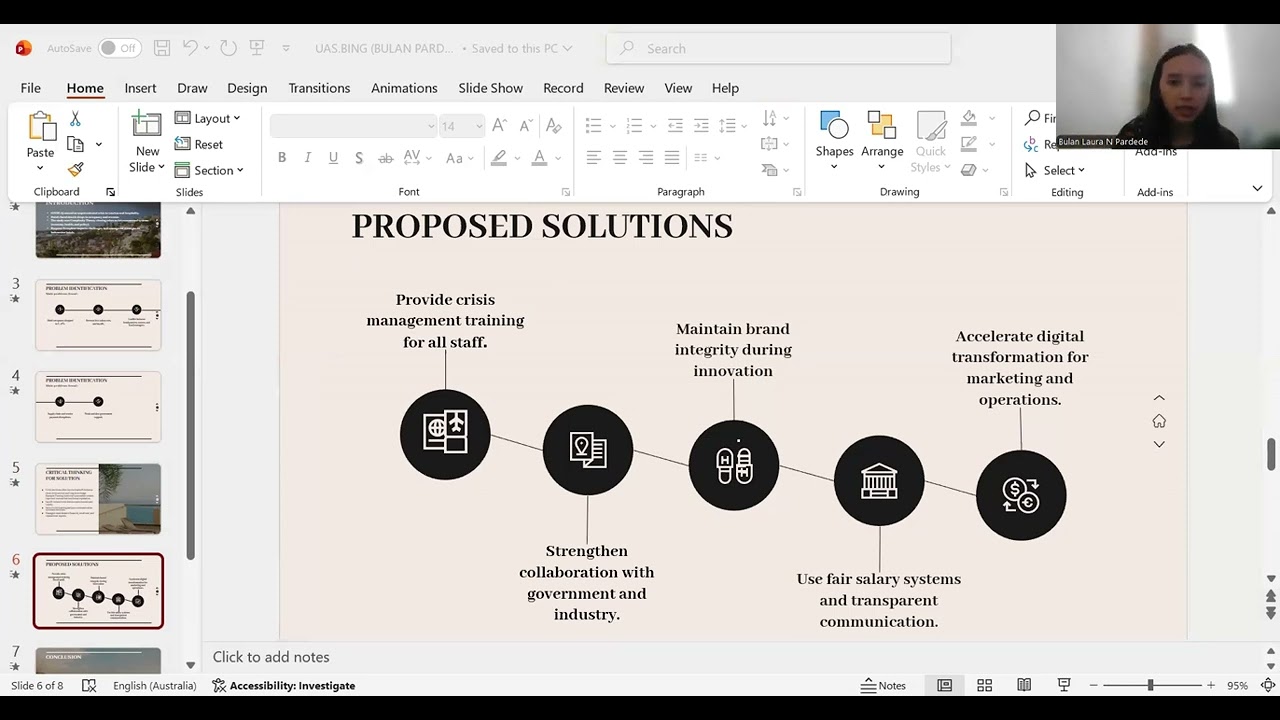Viewport: 1280px width, 720px height.
Task: Decrease font size icon
Action: [525, 126]
